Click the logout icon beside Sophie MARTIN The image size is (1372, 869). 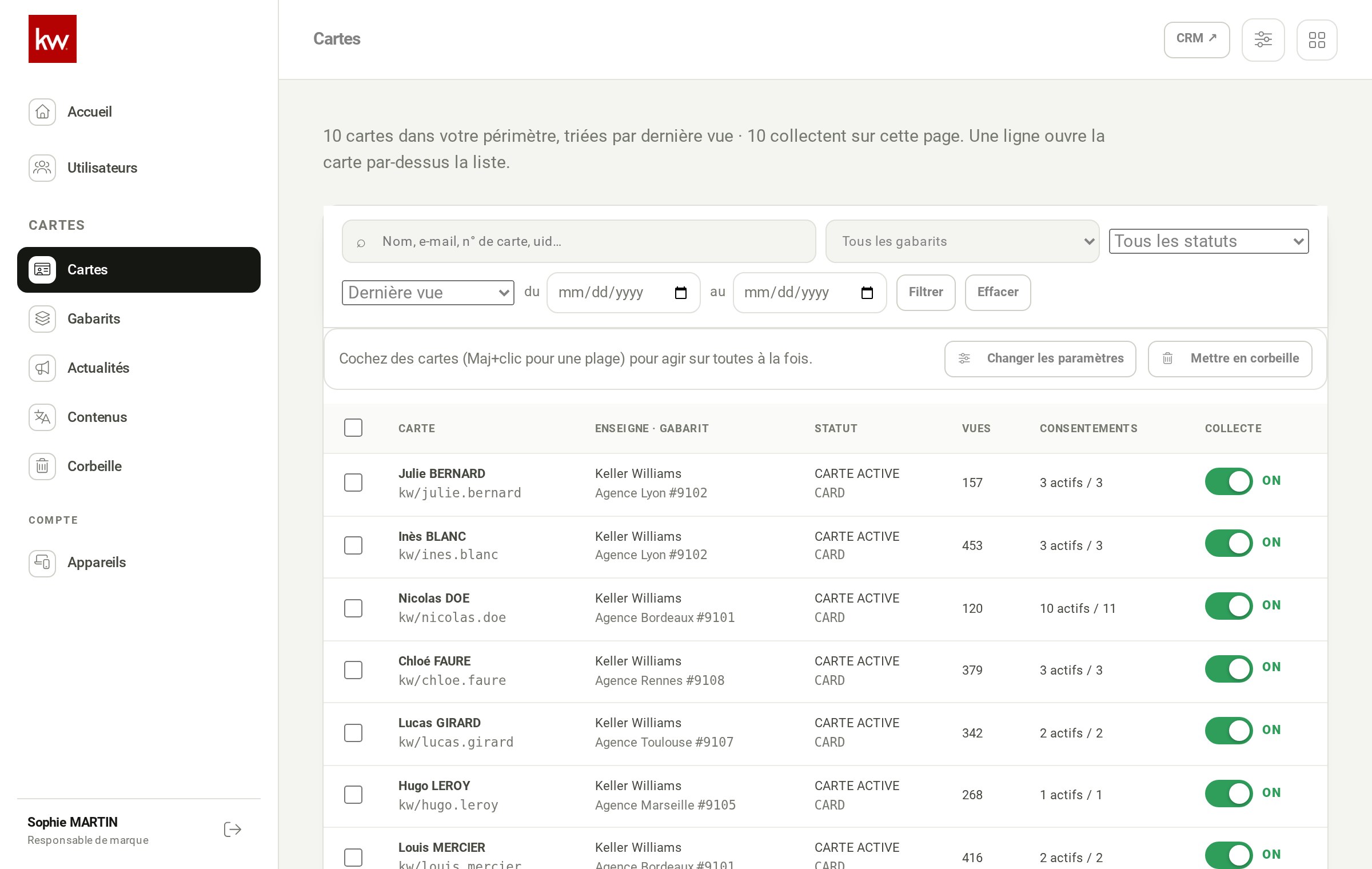233,830
